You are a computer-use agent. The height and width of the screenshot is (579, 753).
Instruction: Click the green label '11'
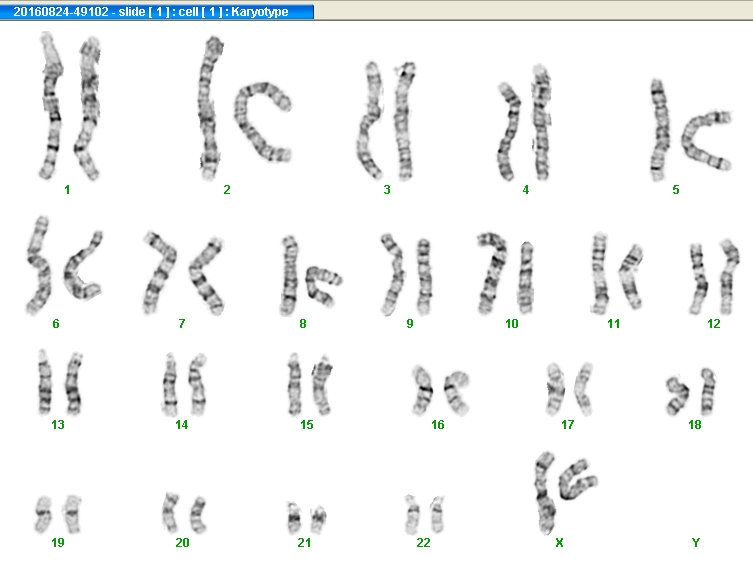click(613, 324)
